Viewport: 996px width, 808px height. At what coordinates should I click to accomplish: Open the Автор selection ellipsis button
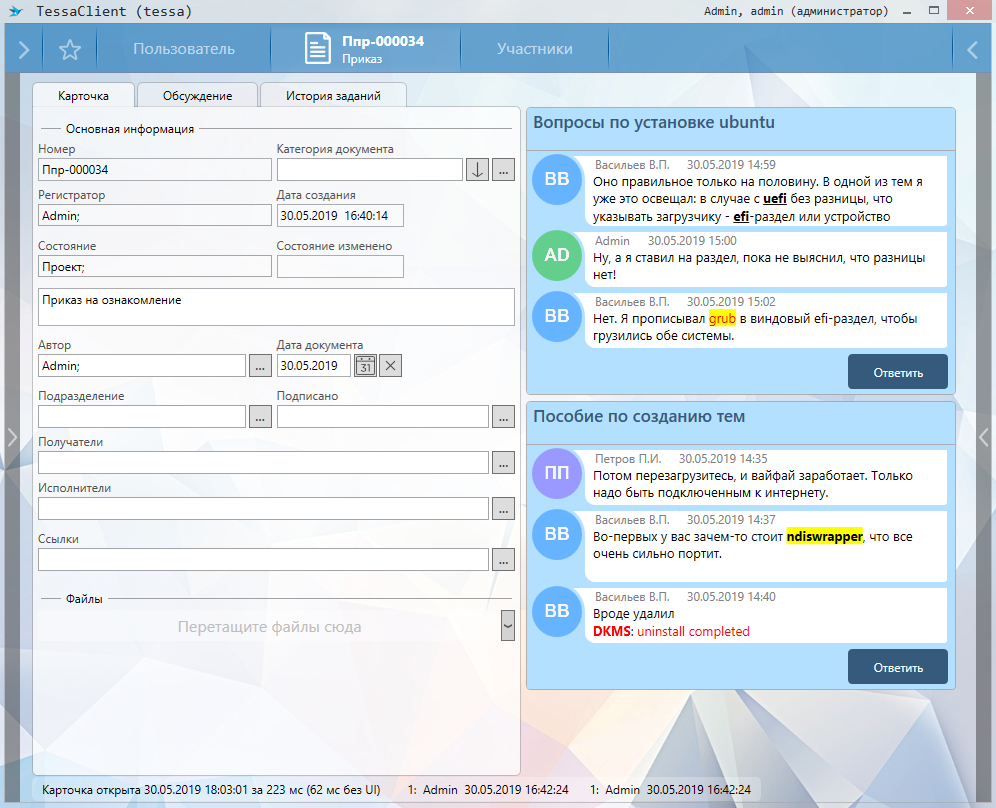point(259,366)
